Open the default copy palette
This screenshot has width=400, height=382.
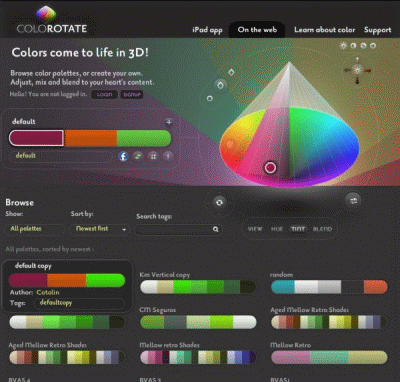pyautogui.click(x=67, y=280)
